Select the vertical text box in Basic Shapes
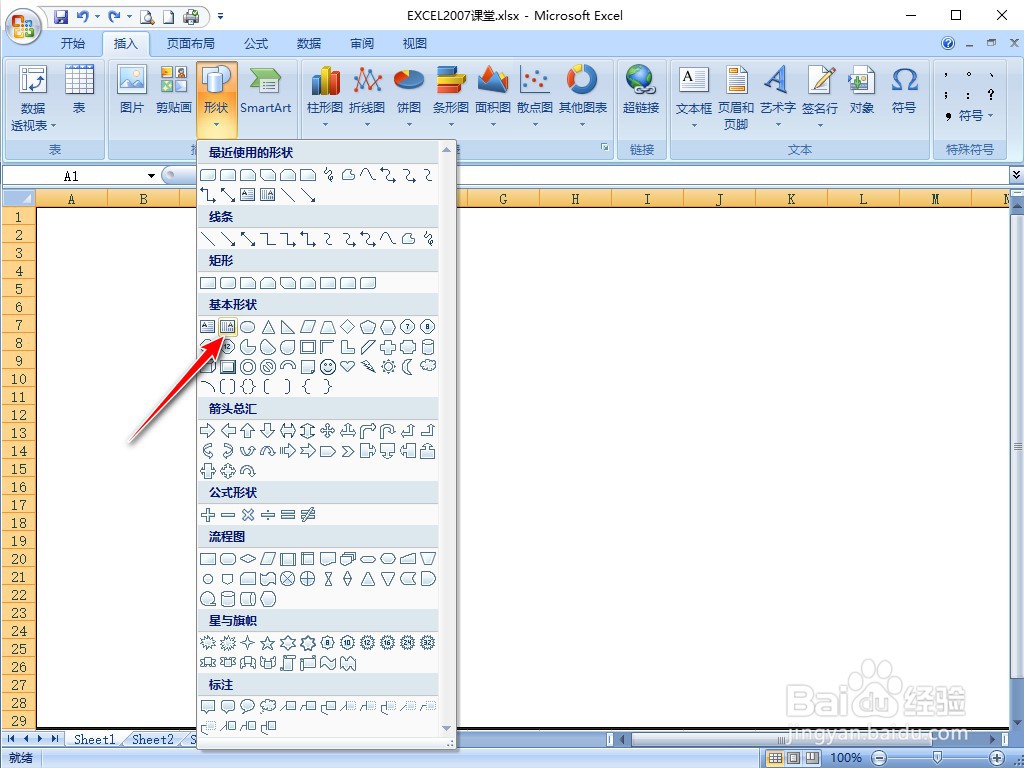 pos(227,327)
